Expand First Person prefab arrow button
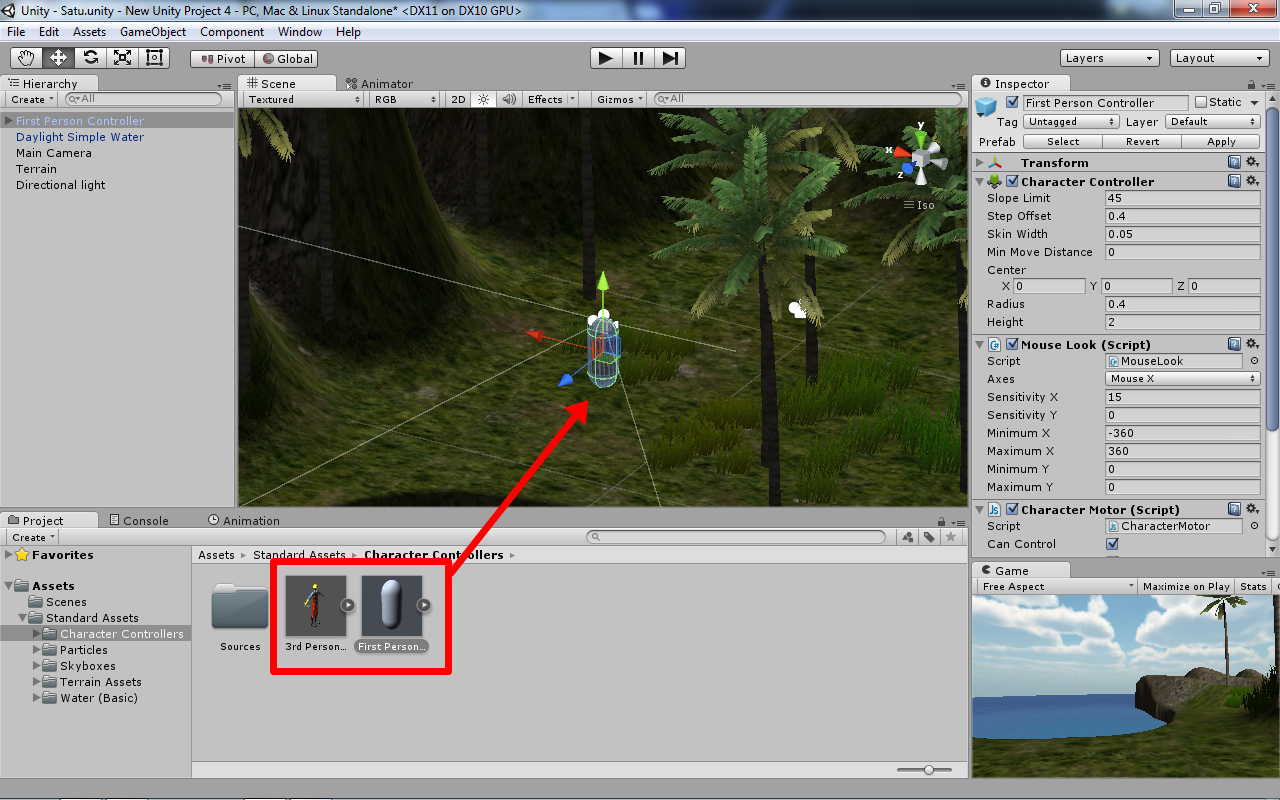 point(424,605)
